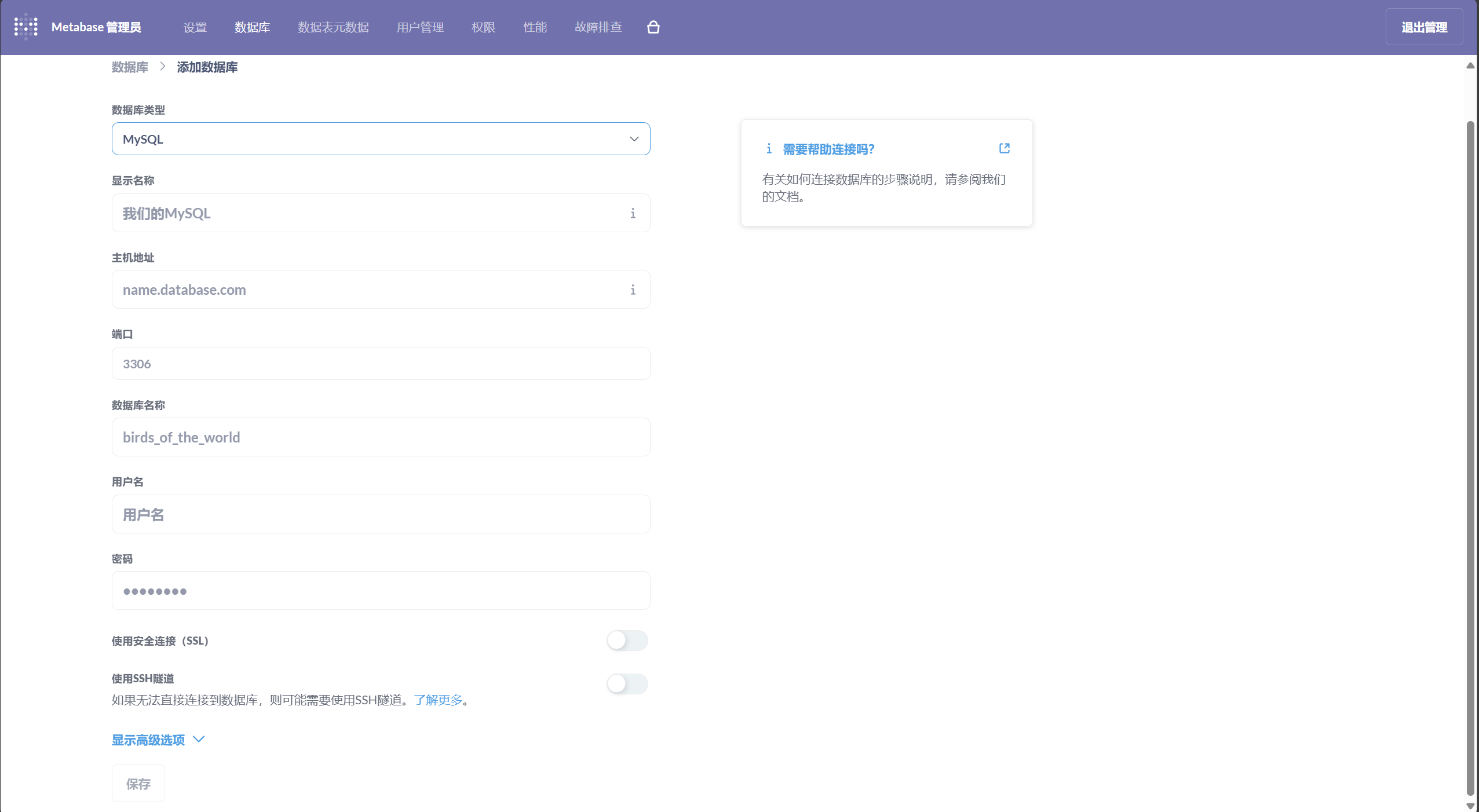The height and width of the screenshot is (812, 1479).
Task: Enable the SSL secure connection toggle
Action: 627,641
